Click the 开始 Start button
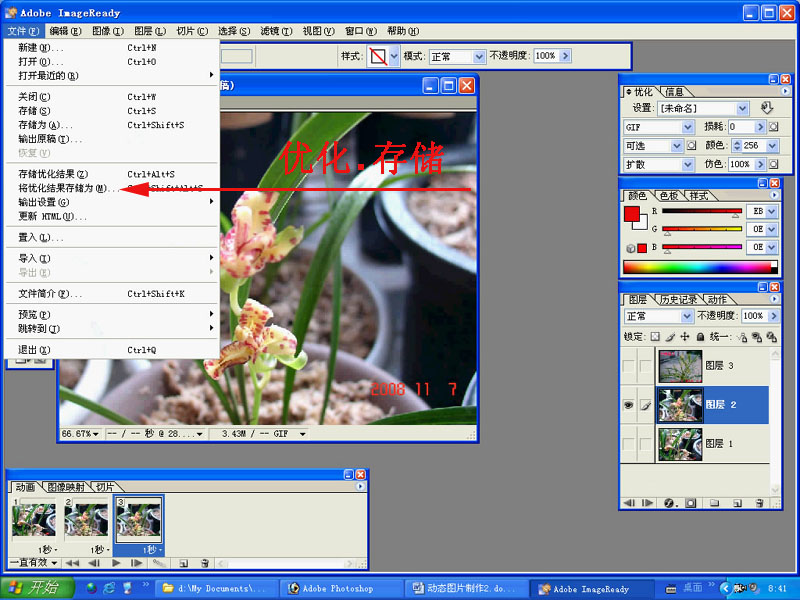 click(37, 588)
